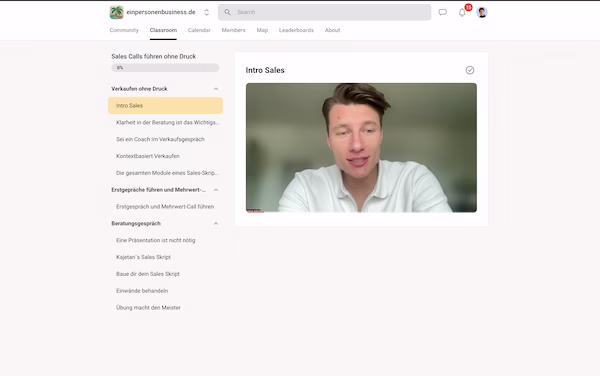Select the Intro Sales lesson
This screenshot has height=376, width=600.
pyautogui.click(x=165, y=106)
